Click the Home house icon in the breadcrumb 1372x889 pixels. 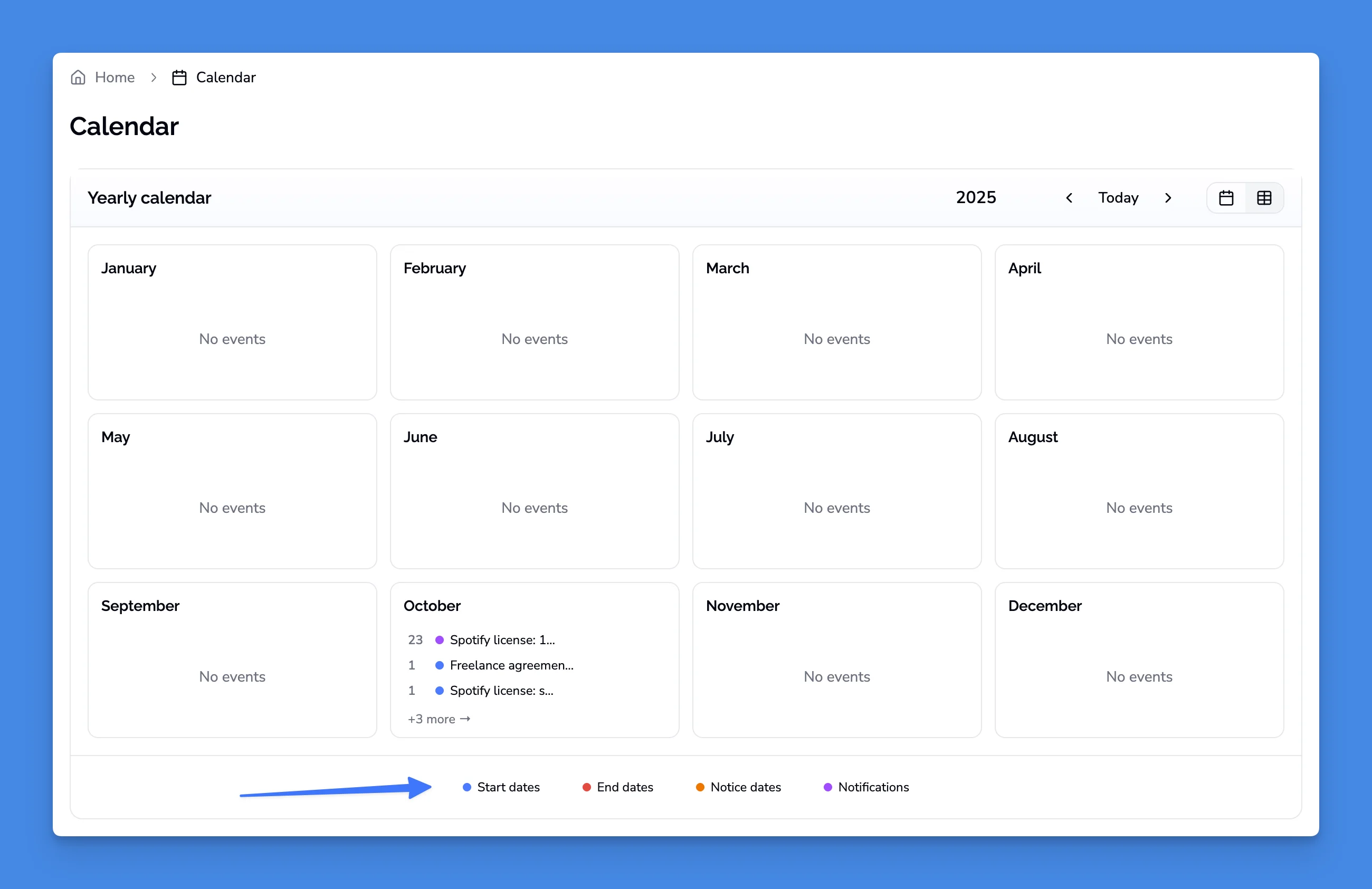[x=79, y=77]
